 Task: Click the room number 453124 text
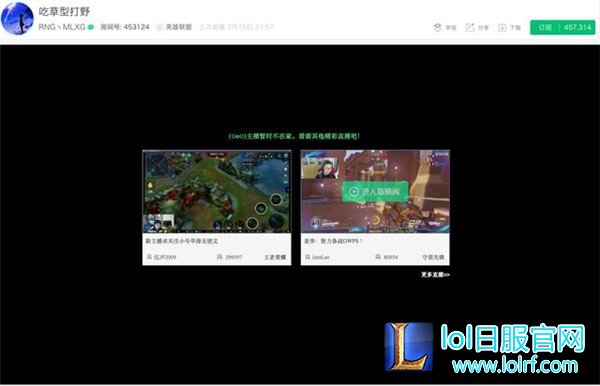(137, 27)
